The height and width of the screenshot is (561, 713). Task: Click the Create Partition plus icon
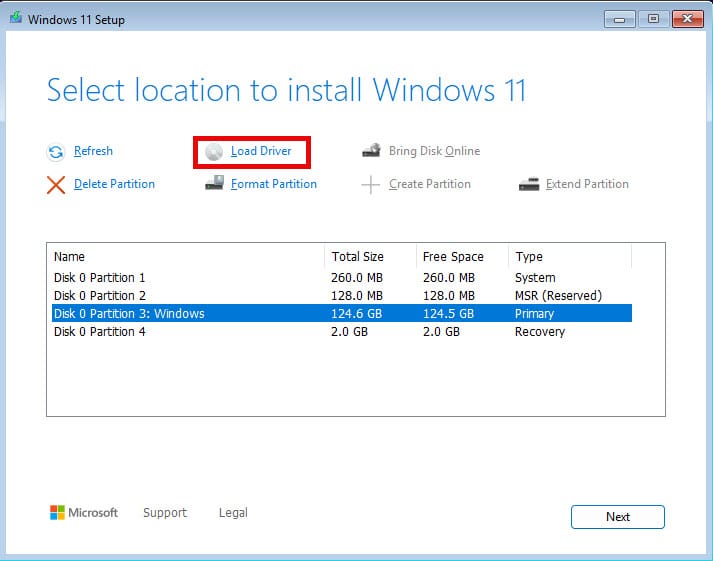tap(371, 185)
